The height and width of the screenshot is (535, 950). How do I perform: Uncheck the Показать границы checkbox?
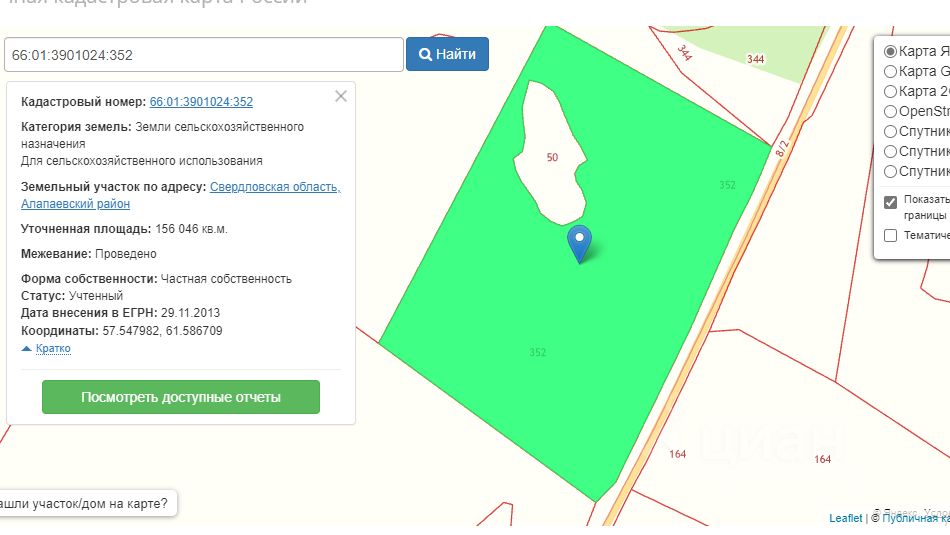click(890, 202)
